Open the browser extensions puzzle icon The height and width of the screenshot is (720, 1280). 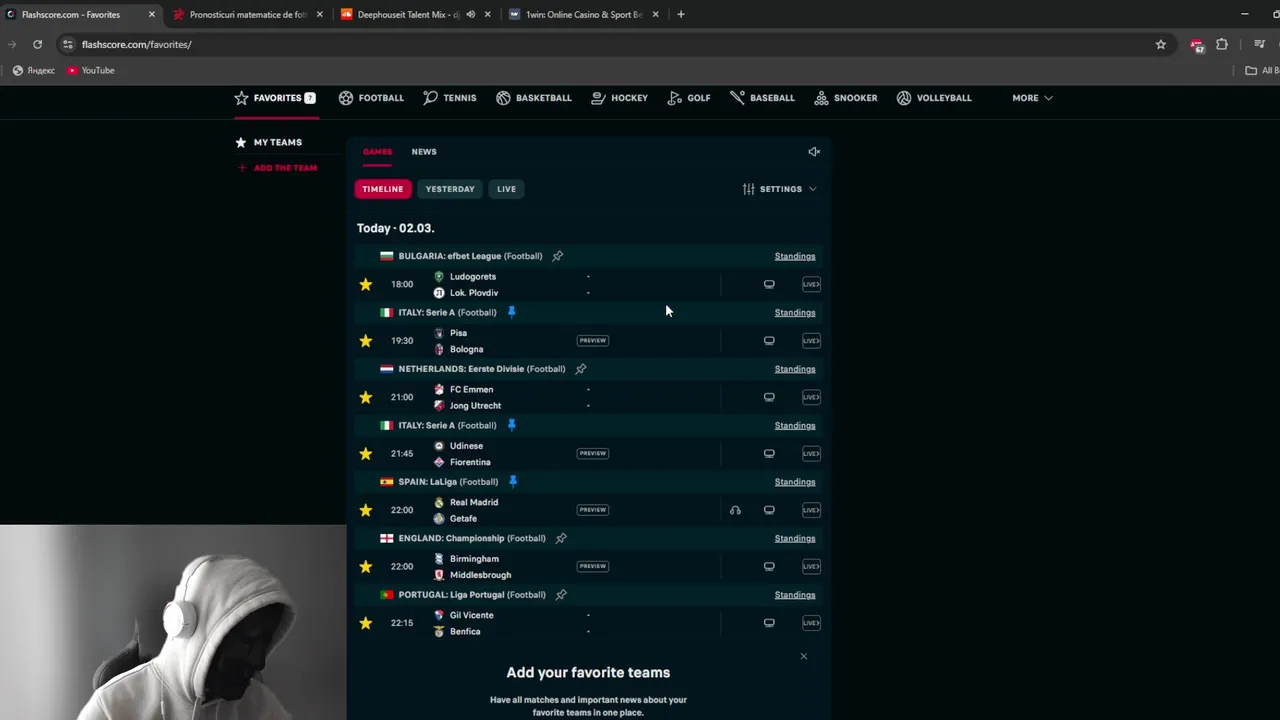click(x=1222, y=44)
